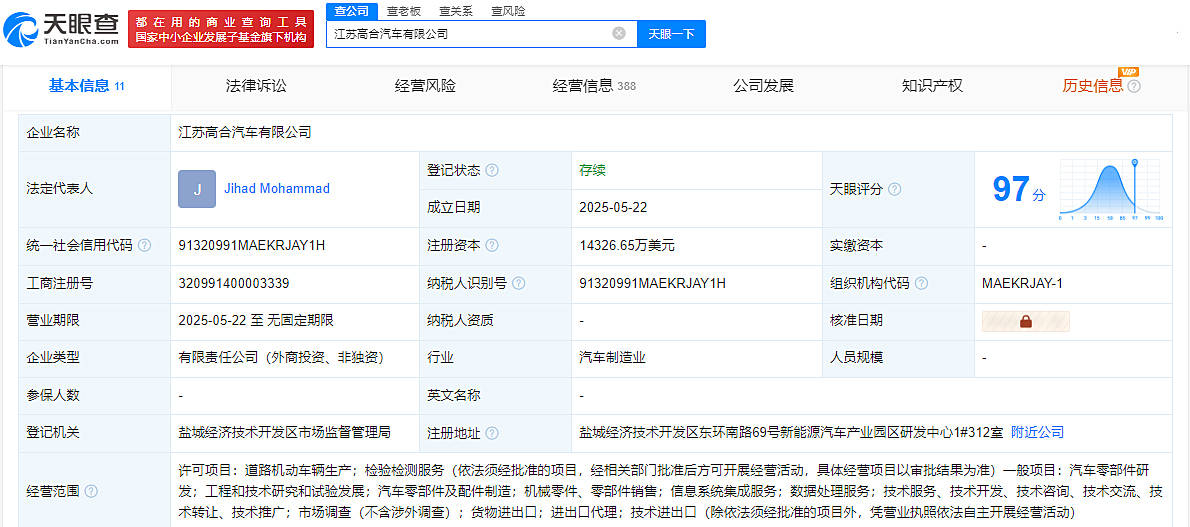The width and height of the screenshot is (1190, 527).
Task: Select the 查老板 search tab
Action: point(404,11)
